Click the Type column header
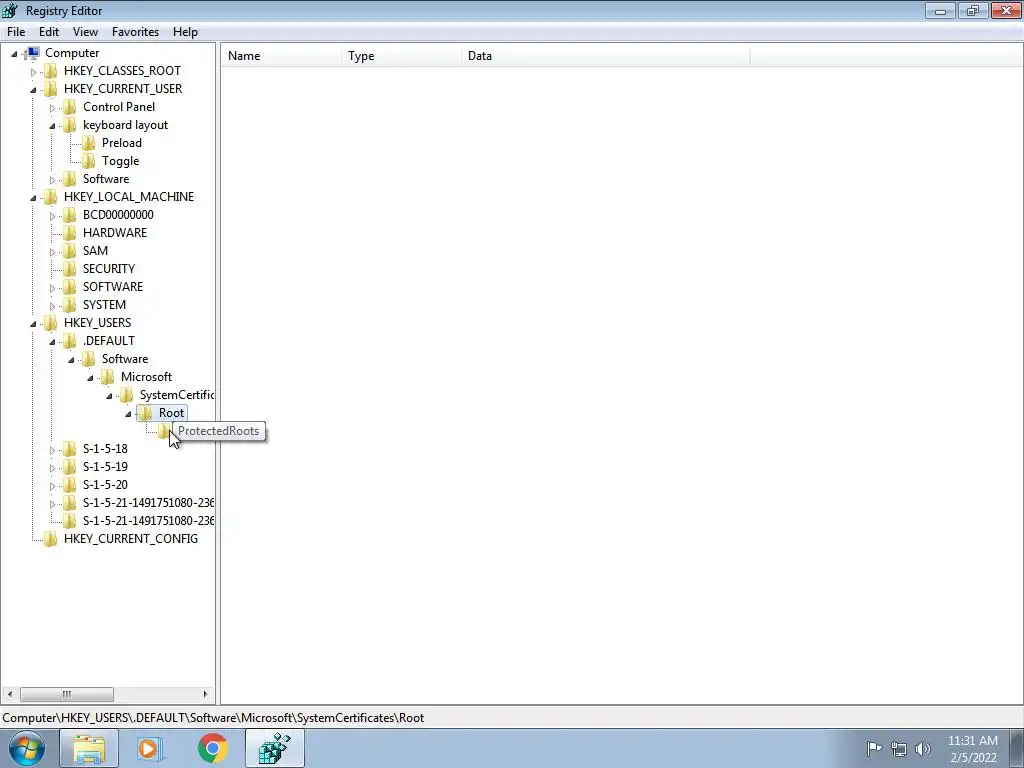 (402, 56)
